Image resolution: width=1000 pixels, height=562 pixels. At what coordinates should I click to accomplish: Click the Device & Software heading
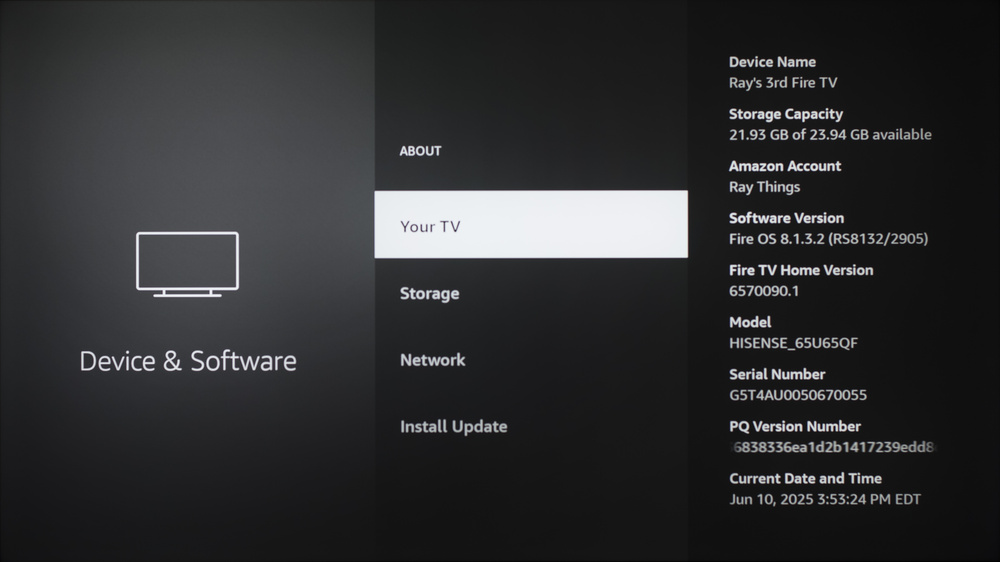[x=188, y=361]
